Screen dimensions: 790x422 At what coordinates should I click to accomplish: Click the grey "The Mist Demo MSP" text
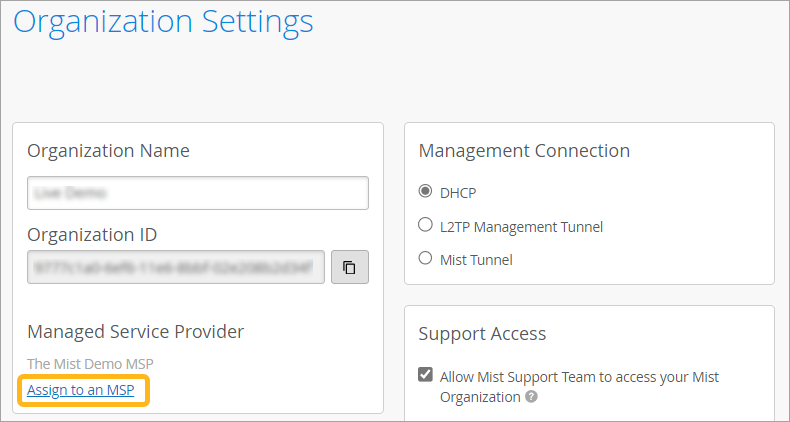tap(90, 363)
